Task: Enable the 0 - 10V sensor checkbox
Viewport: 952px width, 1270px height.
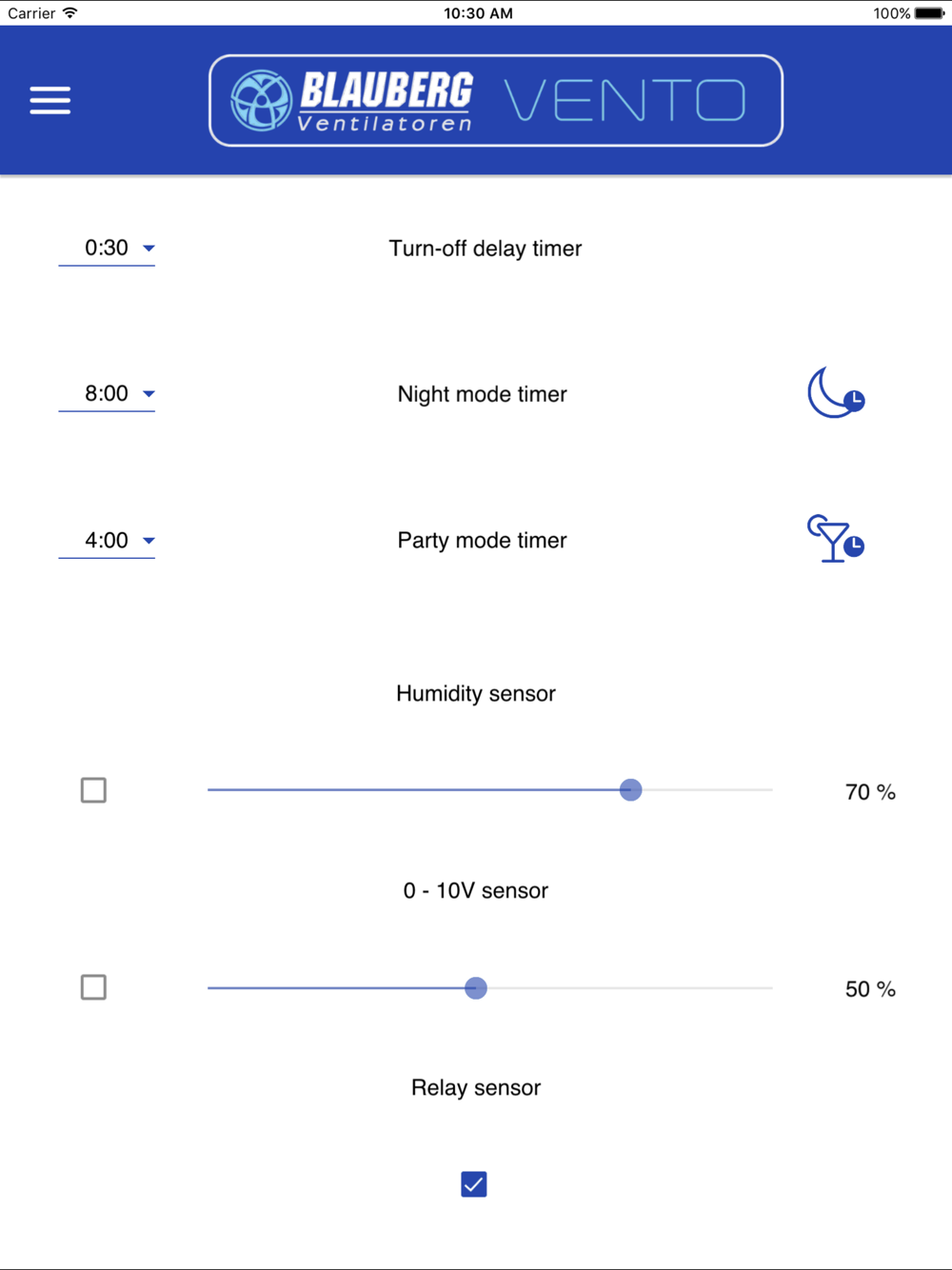Action: coord(93,987)
